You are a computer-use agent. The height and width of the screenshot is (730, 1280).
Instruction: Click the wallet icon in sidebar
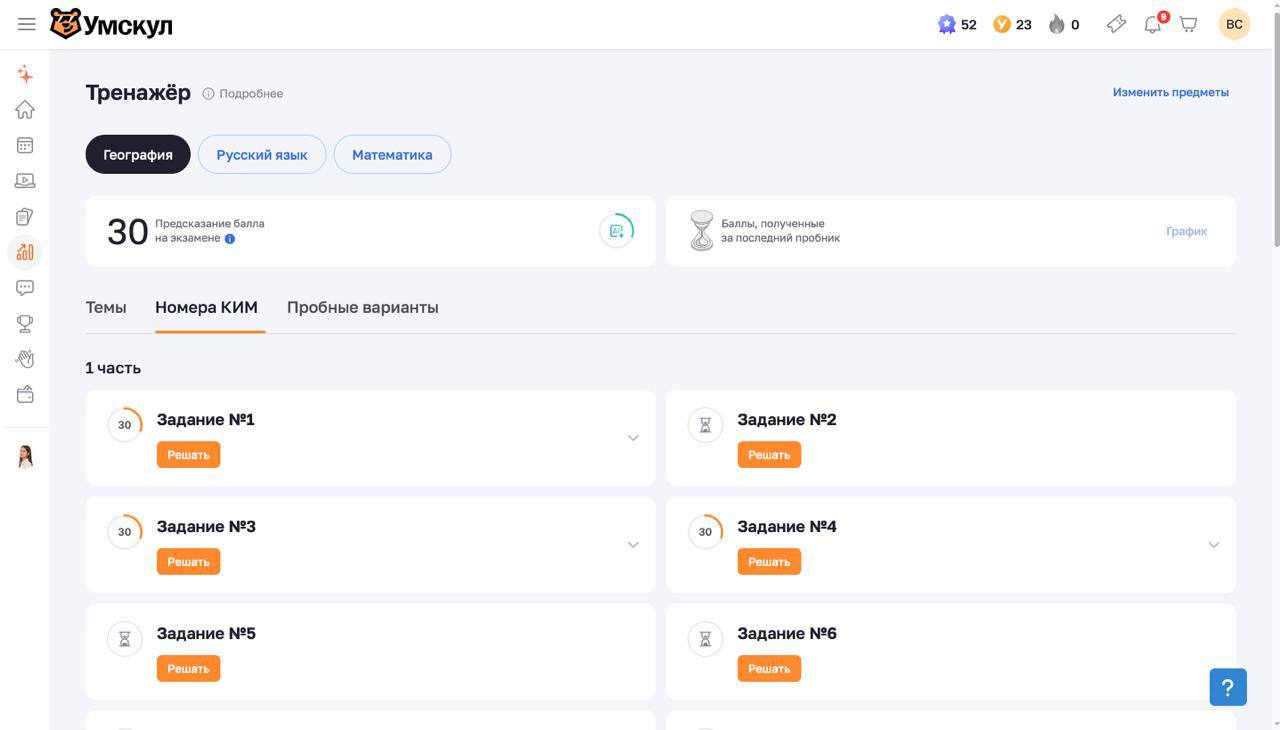click(x=25, y=394)
